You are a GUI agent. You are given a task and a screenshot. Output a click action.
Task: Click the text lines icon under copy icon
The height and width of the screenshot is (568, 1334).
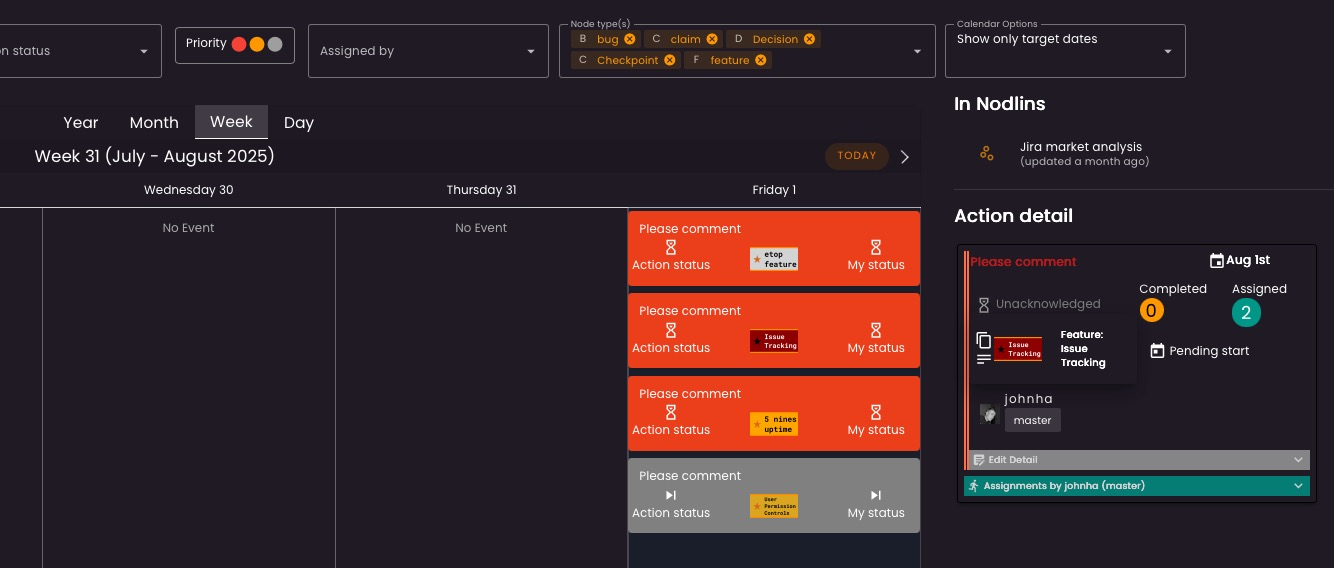[984, 359]
